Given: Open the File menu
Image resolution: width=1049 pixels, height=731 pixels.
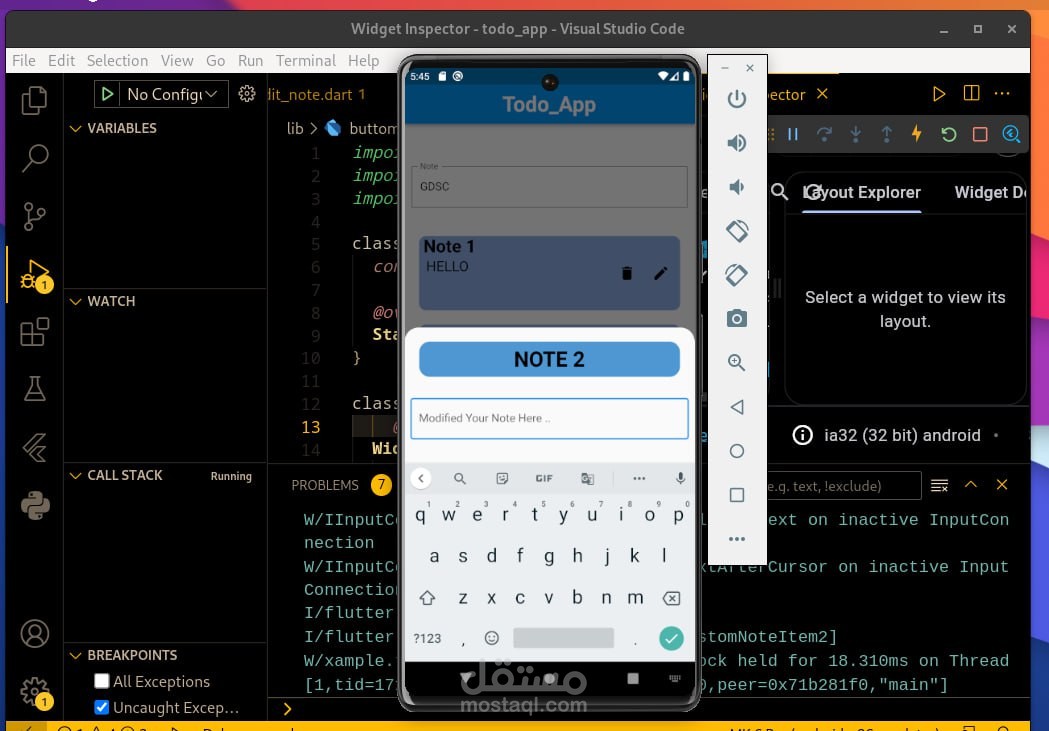Looking at the screenshot, I should (23, 61).
